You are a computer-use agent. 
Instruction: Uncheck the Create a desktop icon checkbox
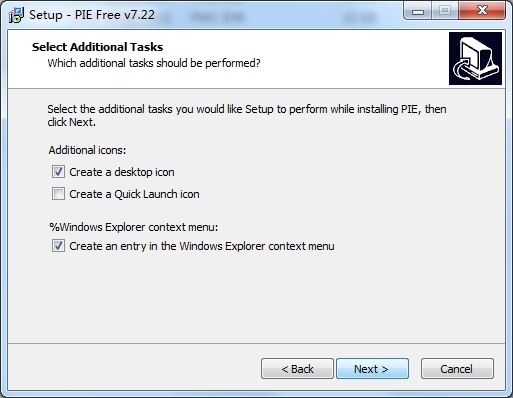[x=58, y=172]
